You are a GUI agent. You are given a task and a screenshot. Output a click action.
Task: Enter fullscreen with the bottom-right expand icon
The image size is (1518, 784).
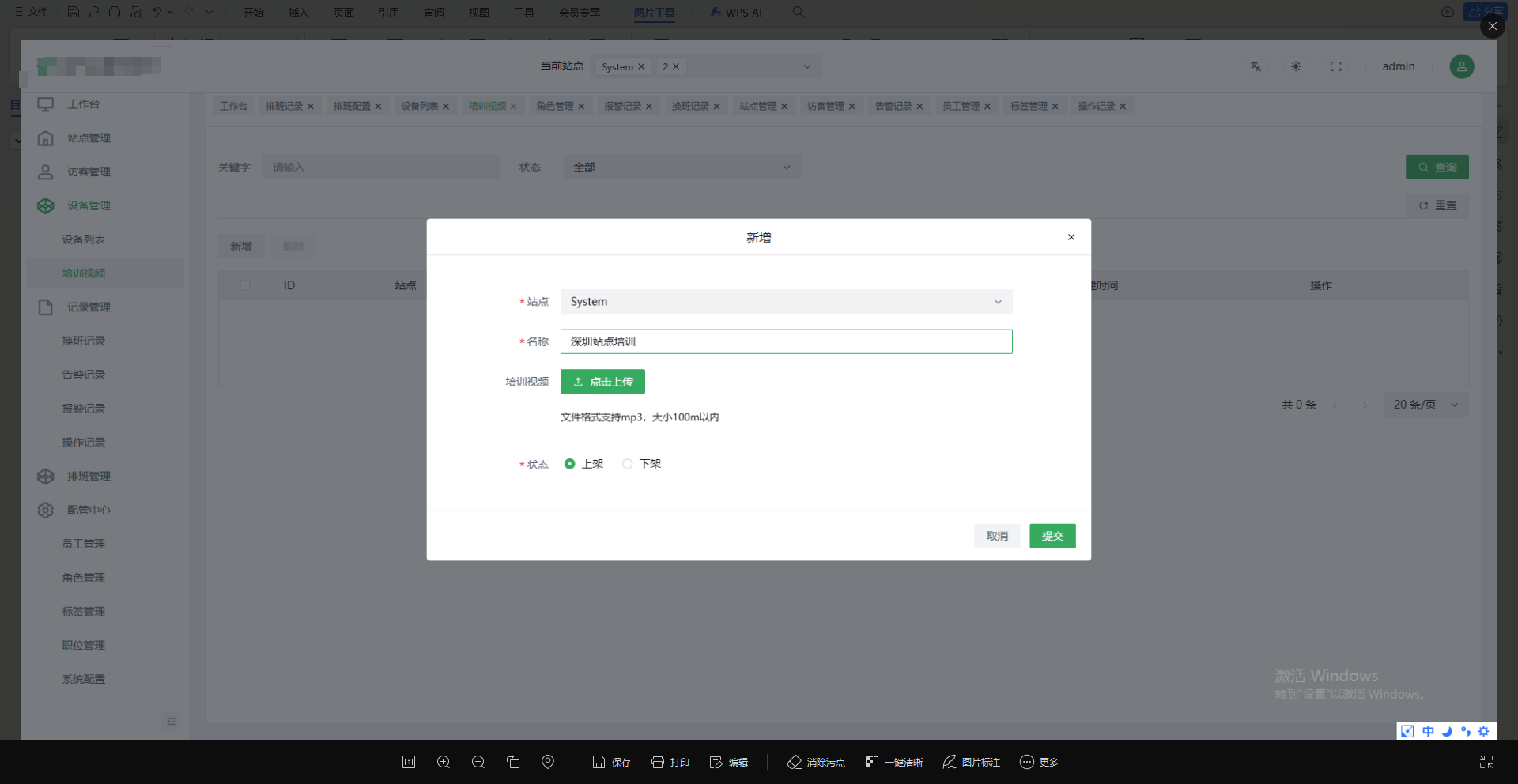tap(1486, 762)
